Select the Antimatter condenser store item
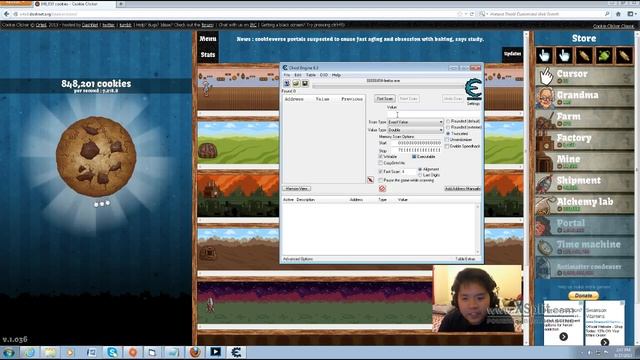Image resolution: width=640 pixels, height=360 pixels. click(x=584, y=268)
